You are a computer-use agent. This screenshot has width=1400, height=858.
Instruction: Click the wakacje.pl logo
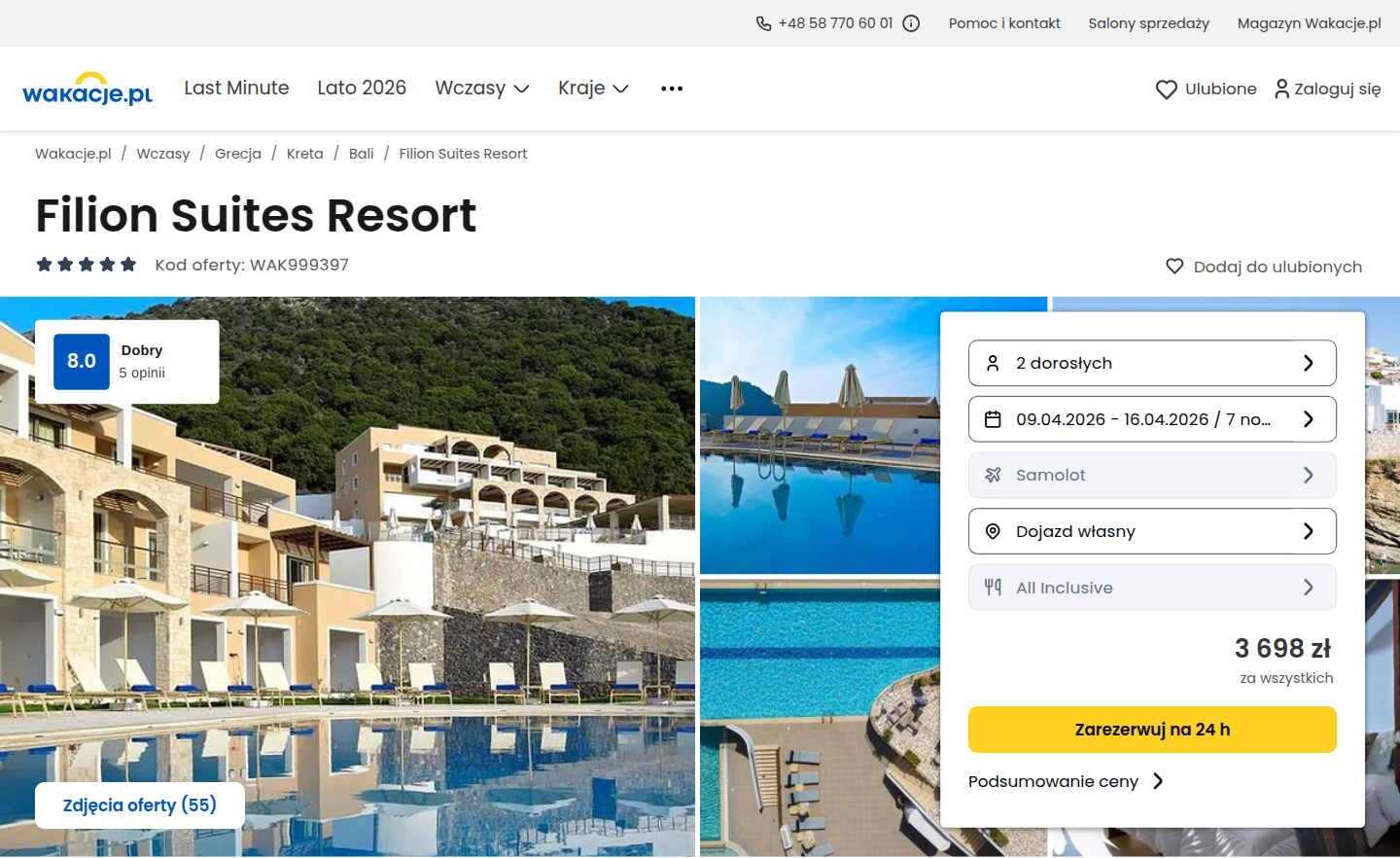(87, 89)
